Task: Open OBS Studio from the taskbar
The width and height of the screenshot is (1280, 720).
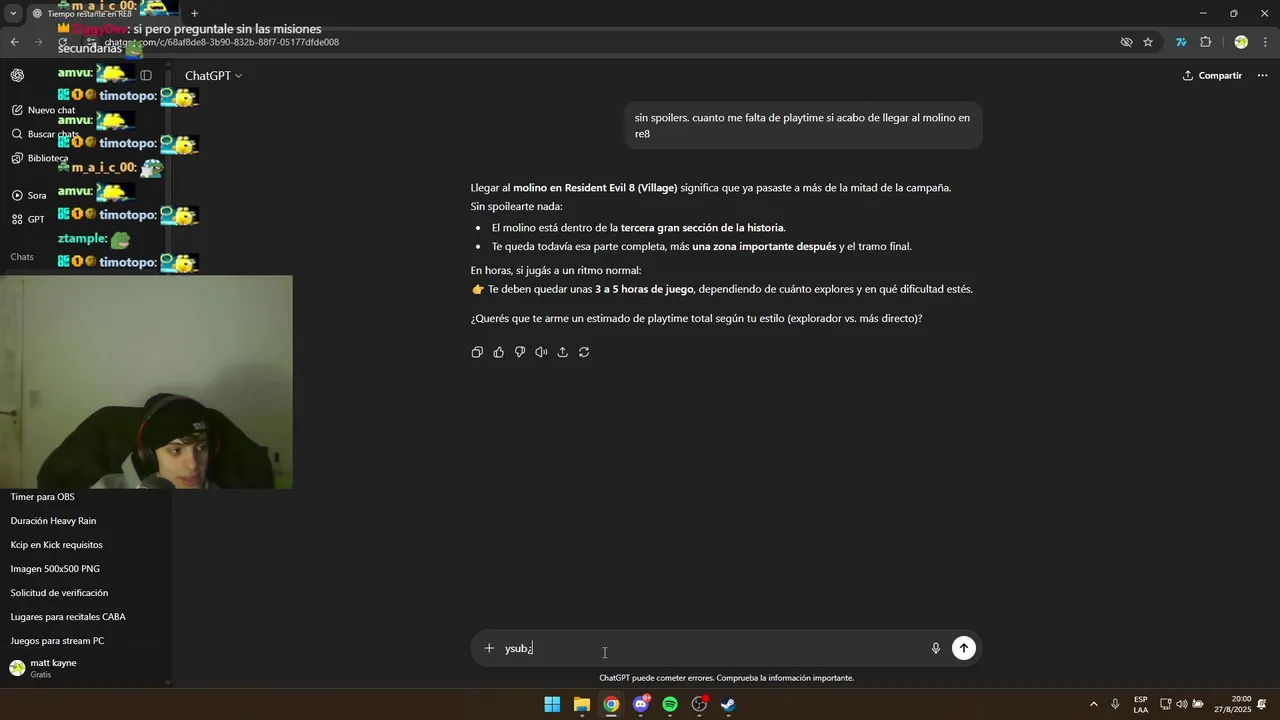Action: pyautogui.click(x=699, y=704)
